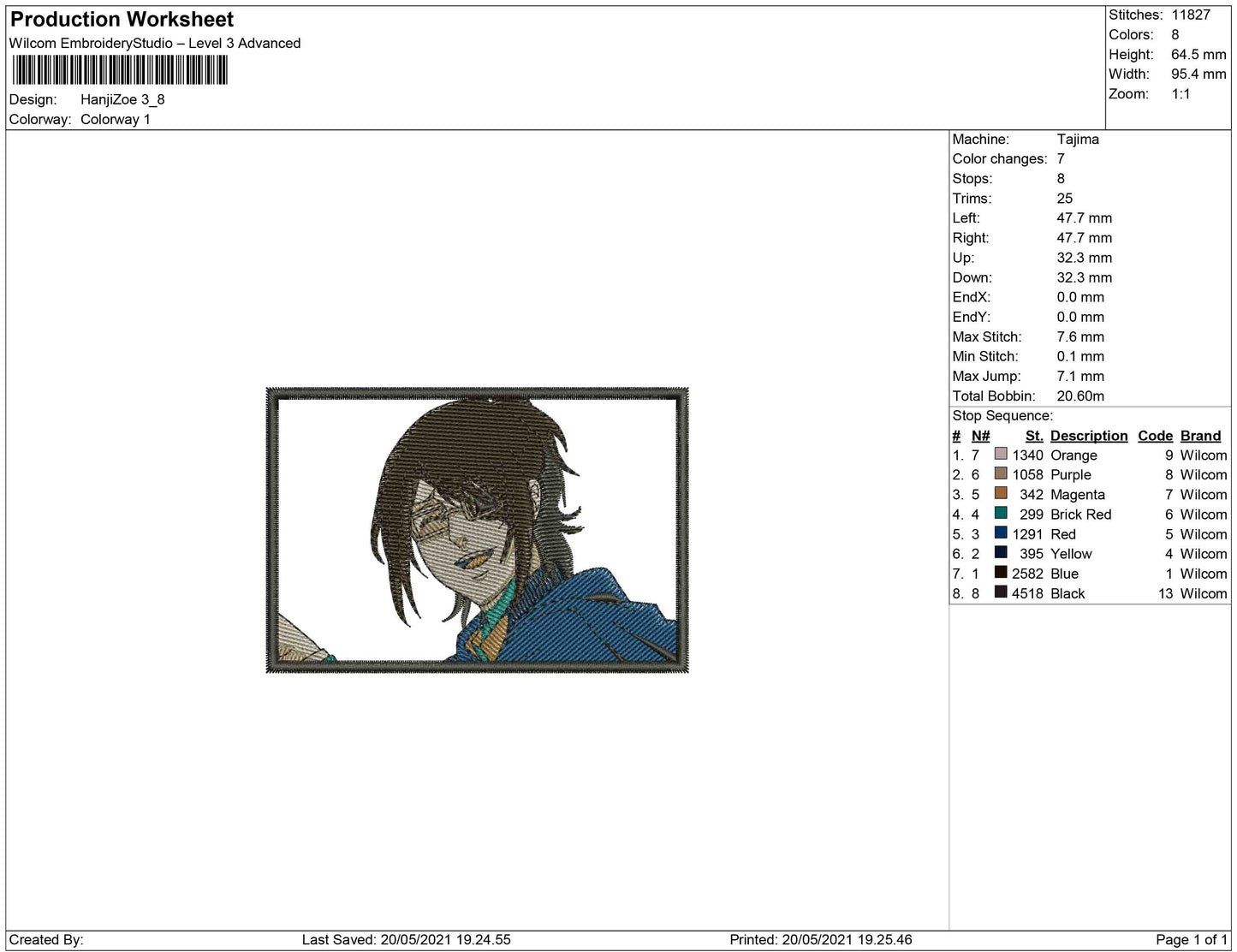
Task: Click the 'Code' column header
Action: pyautogui.click(x=1155, y=436)
